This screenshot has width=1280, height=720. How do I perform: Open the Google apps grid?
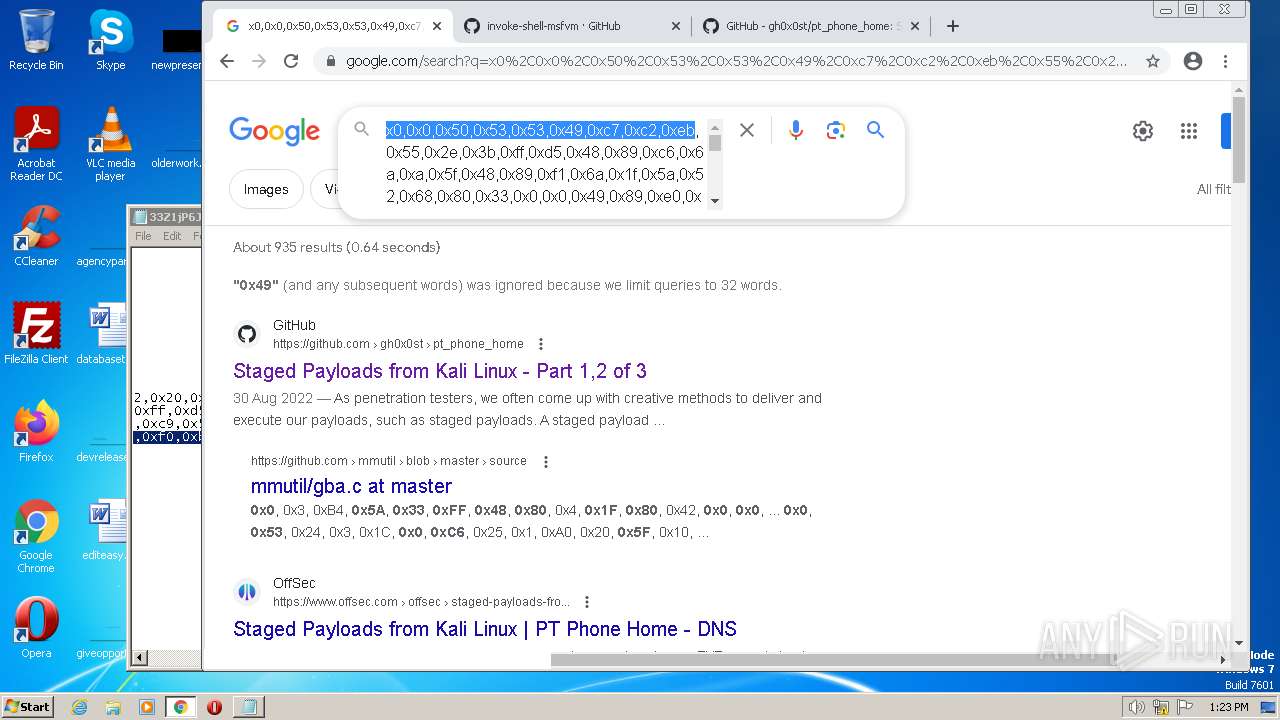pos(1189,131)
